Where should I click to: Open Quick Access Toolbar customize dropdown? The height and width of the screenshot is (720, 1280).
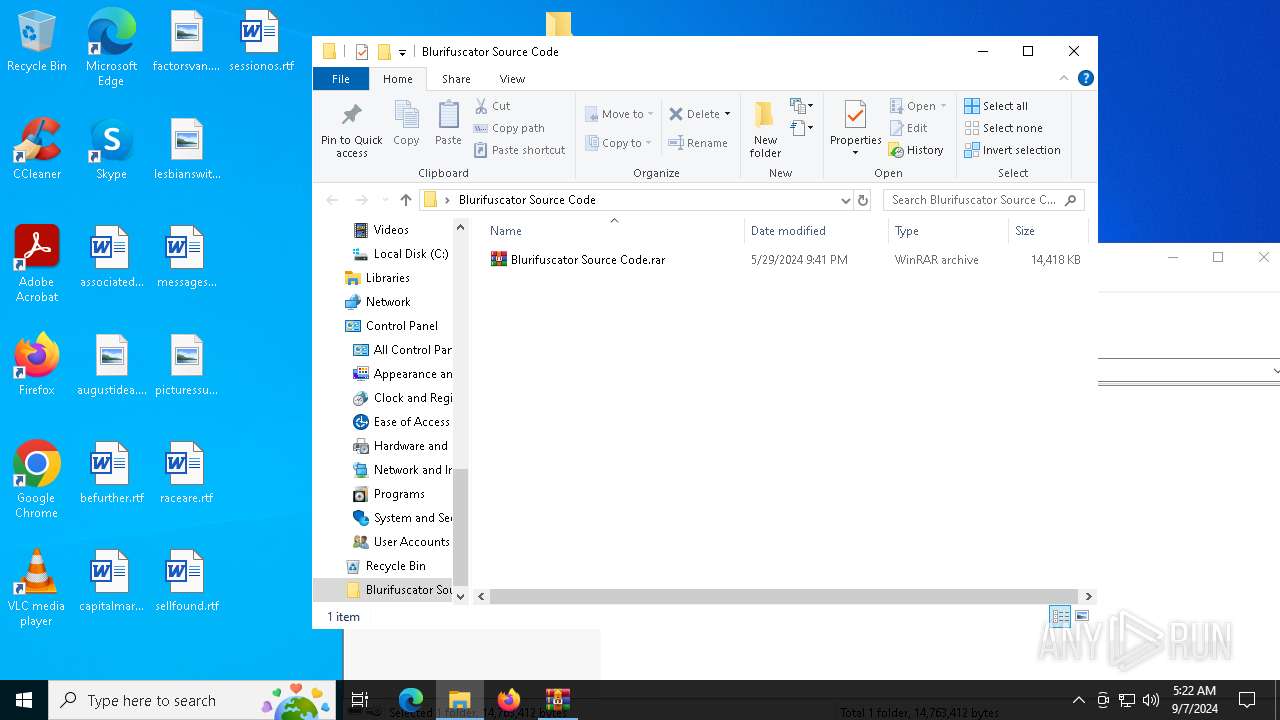point(402,52)
